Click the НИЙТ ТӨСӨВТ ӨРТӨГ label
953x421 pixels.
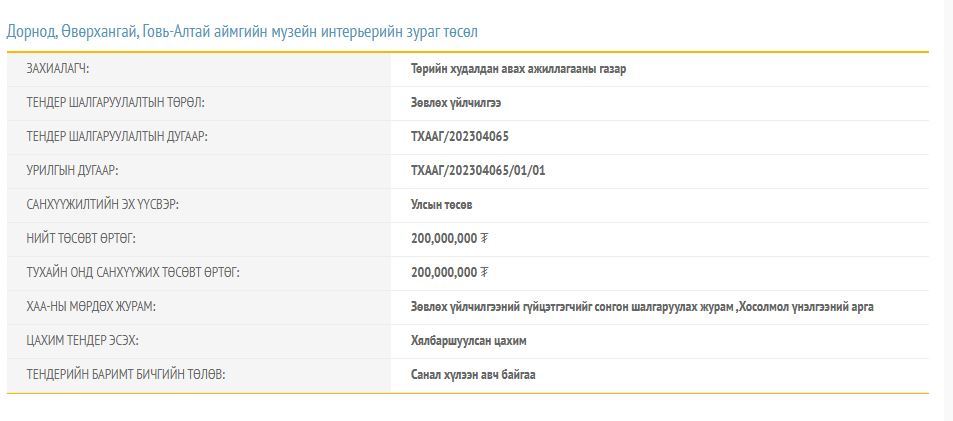pyautogui.click(x=81, y=239)
